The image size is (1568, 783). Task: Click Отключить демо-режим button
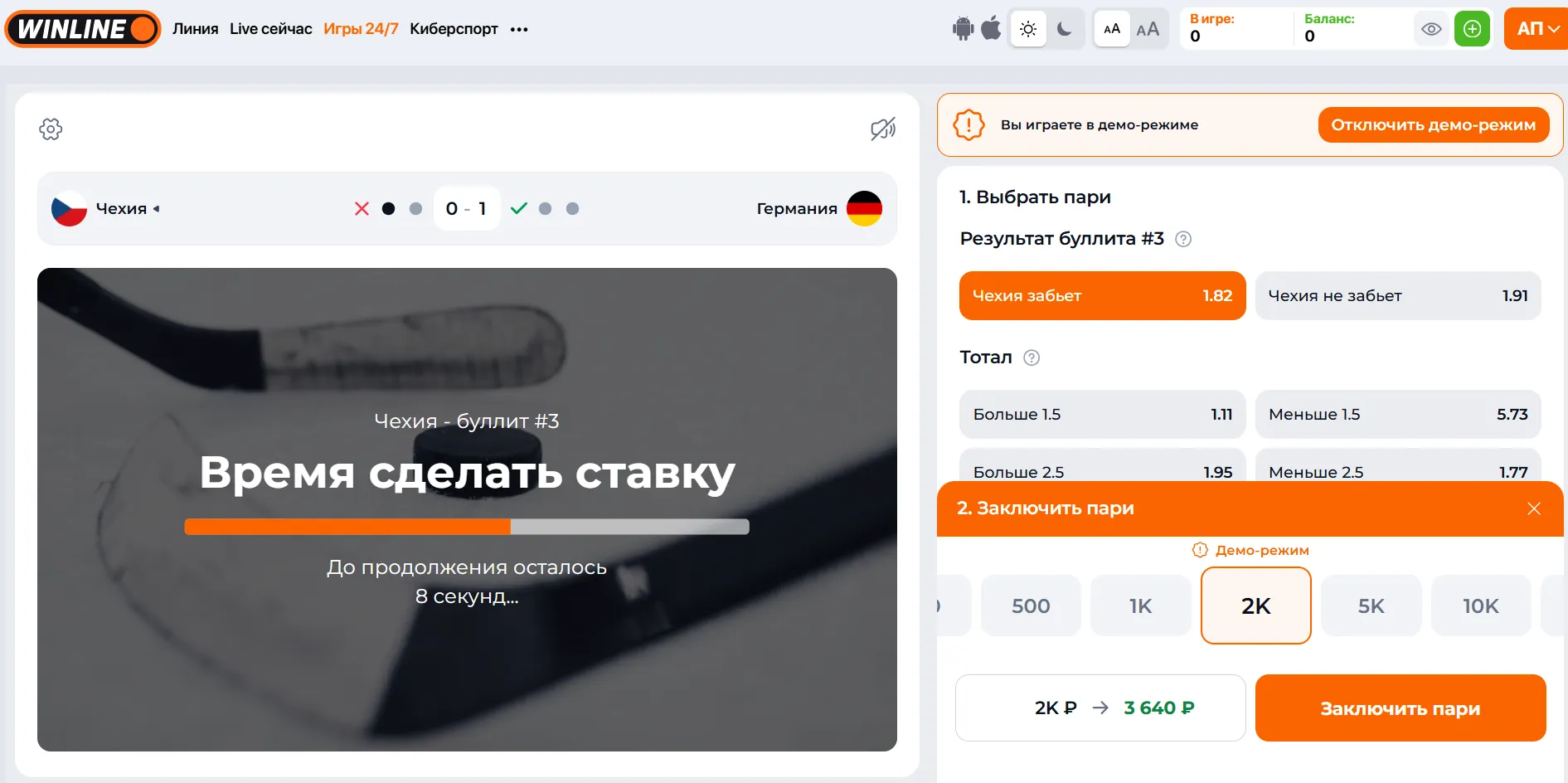click(1434, 124)
